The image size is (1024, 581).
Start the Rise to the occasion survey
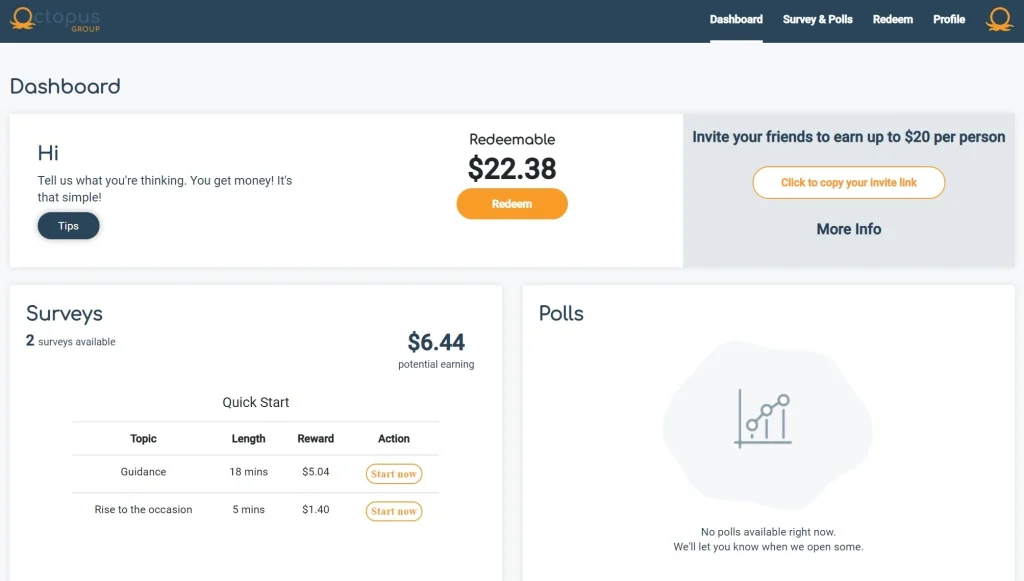click(x=394, y=511)
